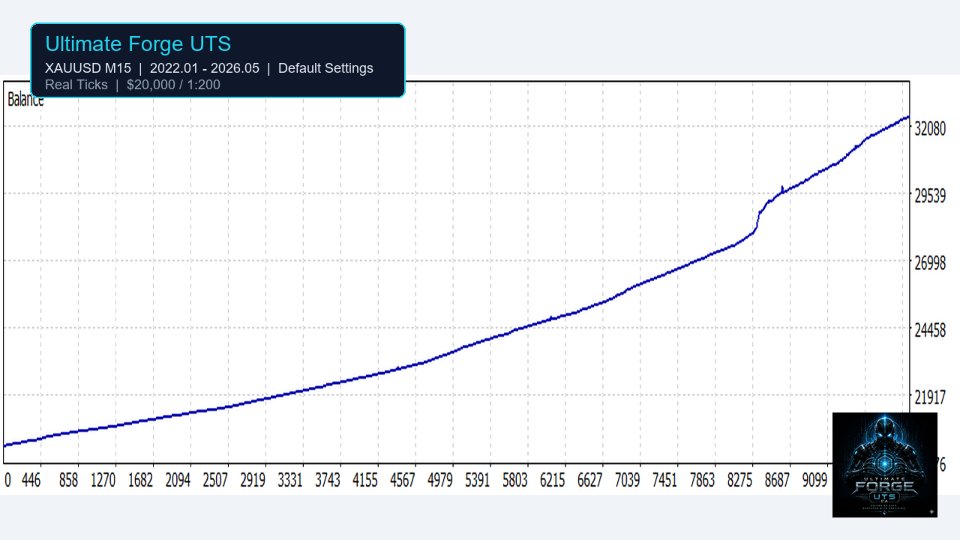Click the '$20,000 / 1:200' deposit text

click(x=173, y=84)
